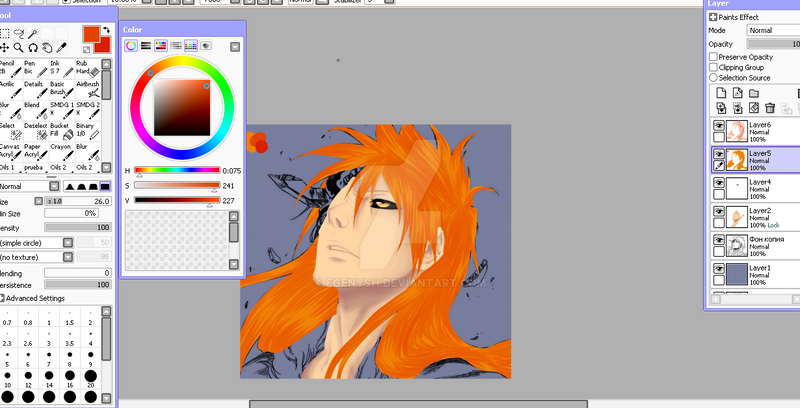Open the brush size multiplier dropdown
The width and height of the screenshot is (800, 408).
click(38, 201)
